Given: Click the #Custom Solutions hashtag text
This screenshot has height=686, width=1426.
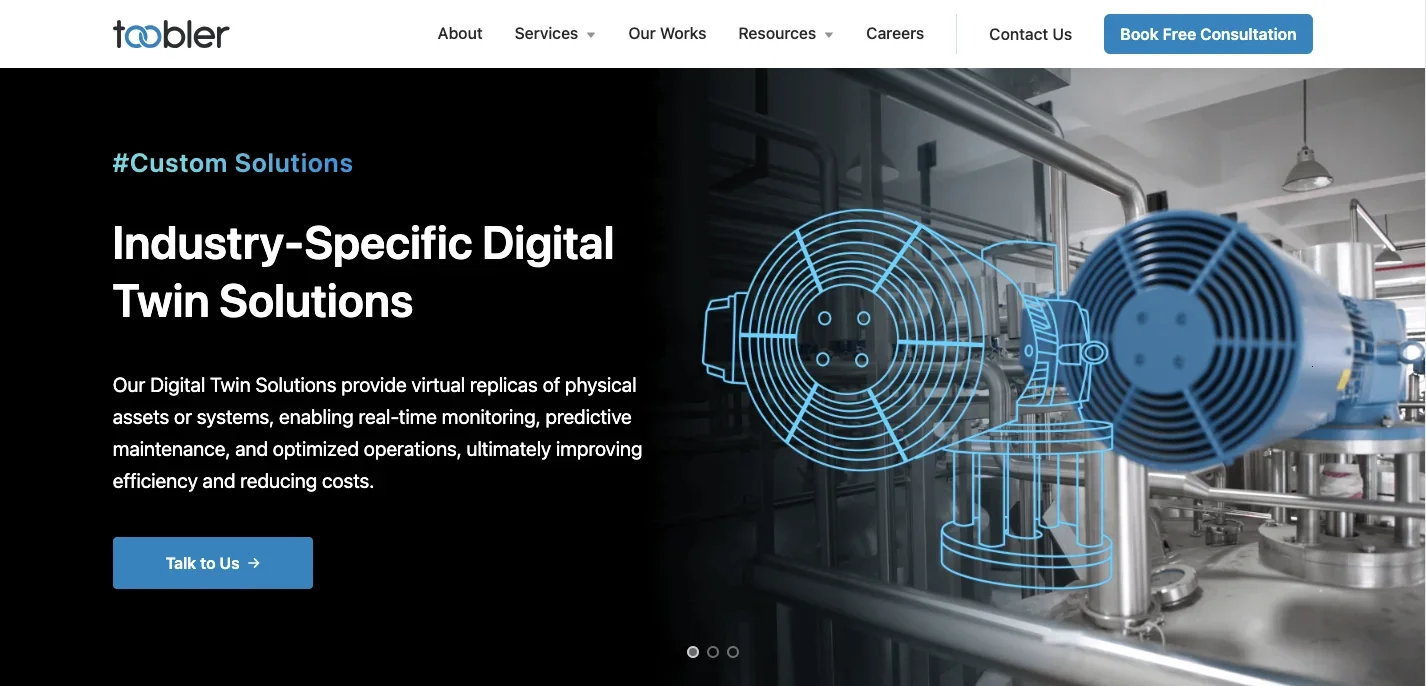Looking at the screenshot, I should coord(233,163).
